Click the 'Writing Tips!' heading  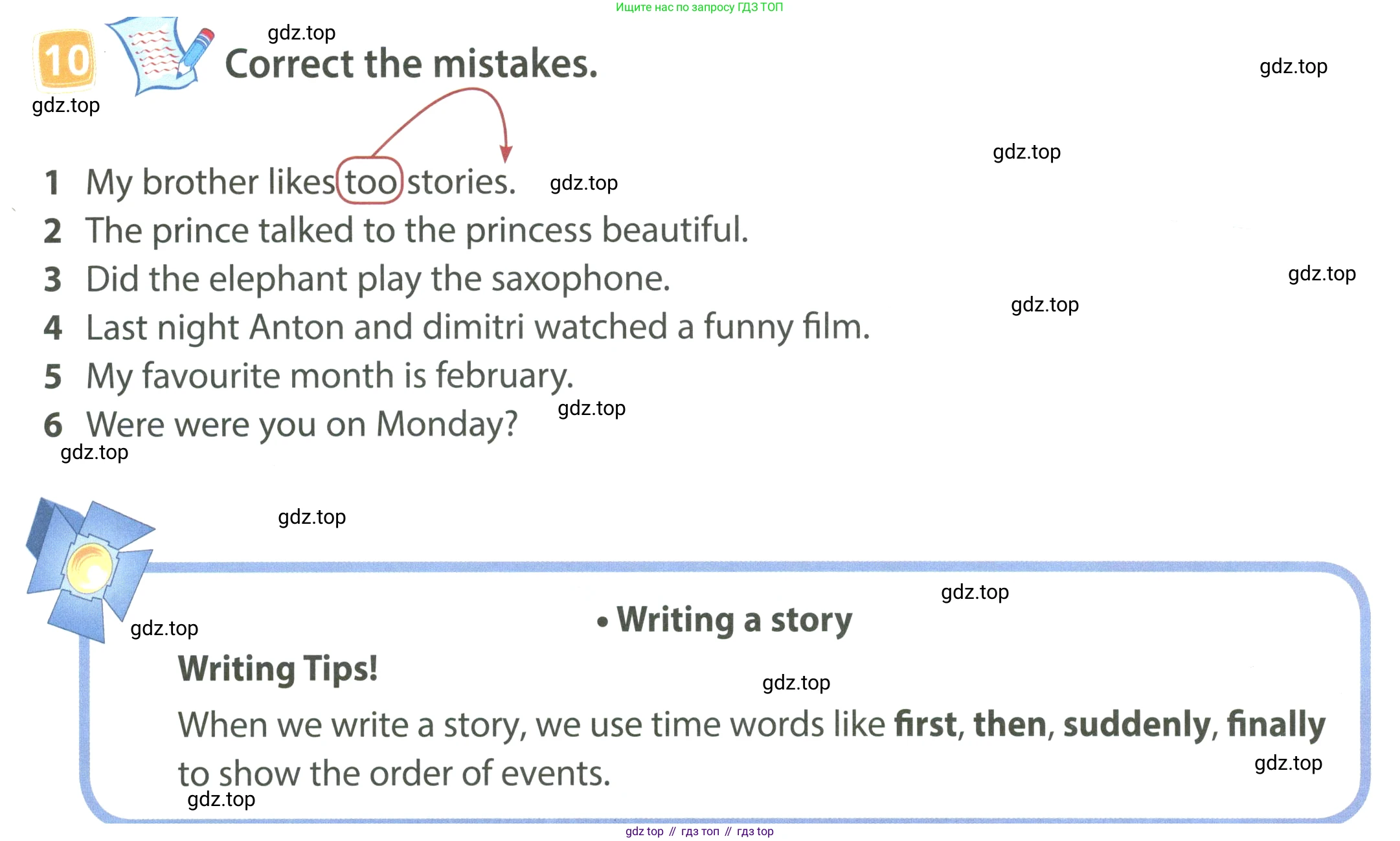tap(278, 669)
